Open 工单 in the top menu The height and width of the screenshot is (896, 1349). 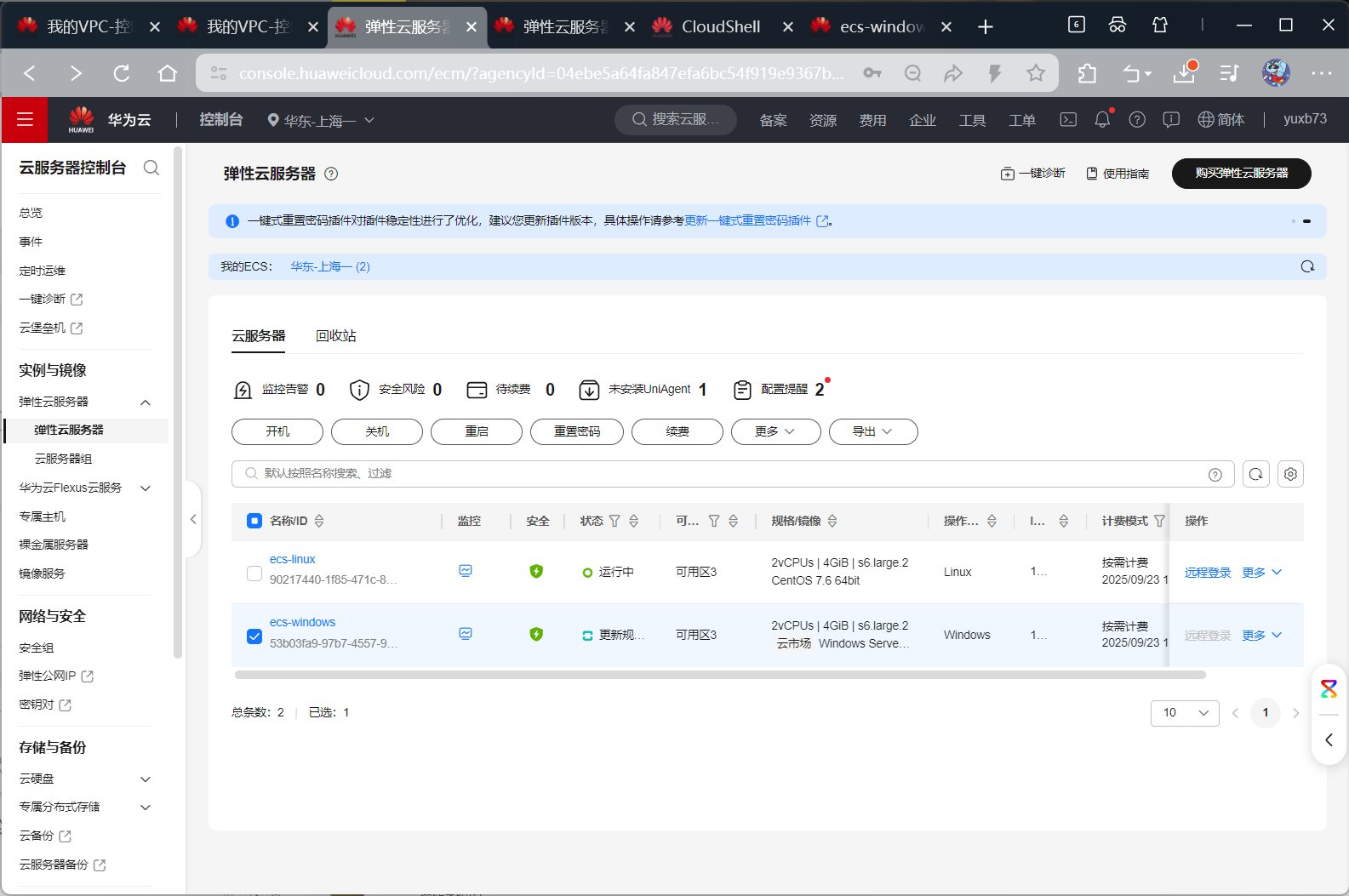[1022, 121]
